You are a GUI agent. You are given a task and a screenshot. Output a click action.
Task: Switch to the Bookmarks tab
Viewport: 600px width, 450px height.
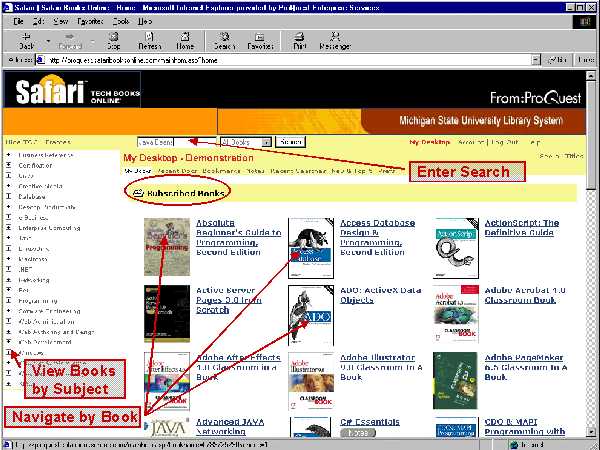coord(222,171)
